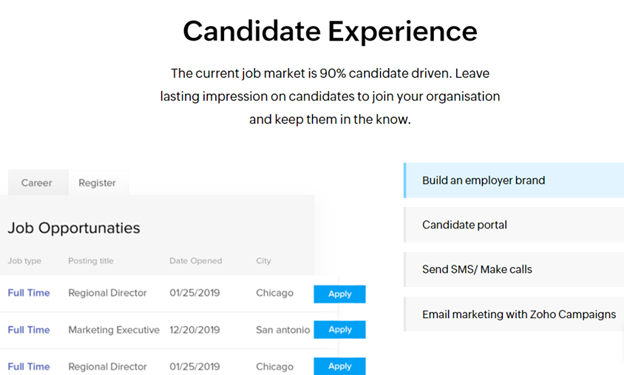Open the Career tab

click(38, 183)
